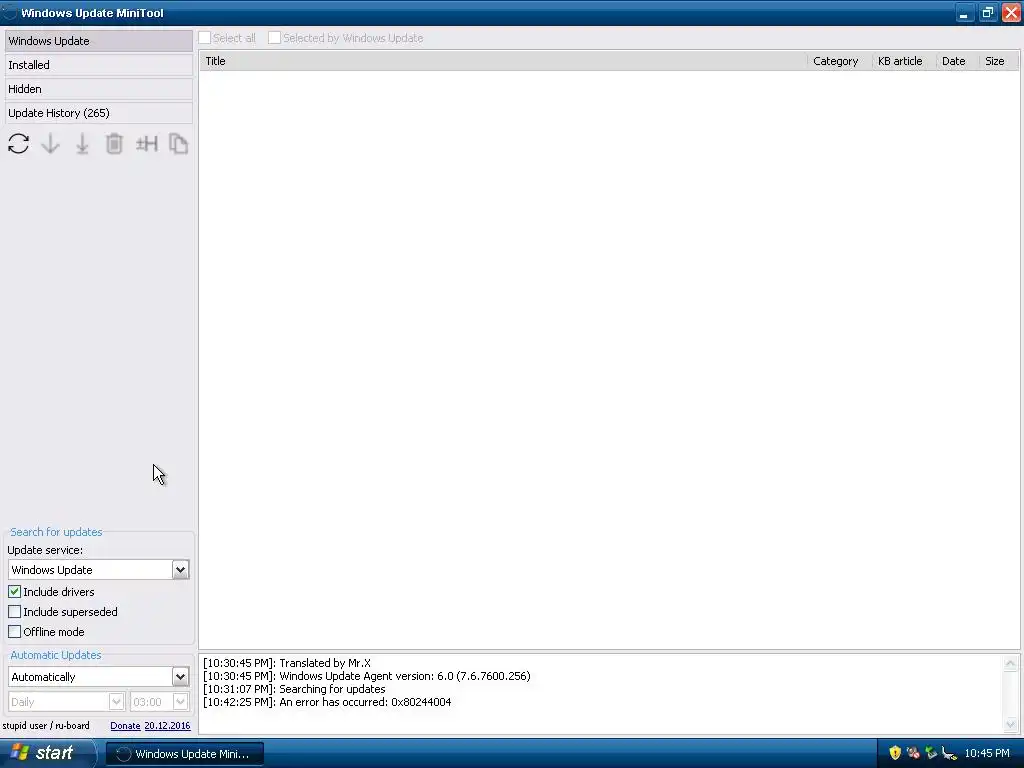Click Windows Update MiniTool taskbar button
1024x768 pixels.
tap(185, 754)
